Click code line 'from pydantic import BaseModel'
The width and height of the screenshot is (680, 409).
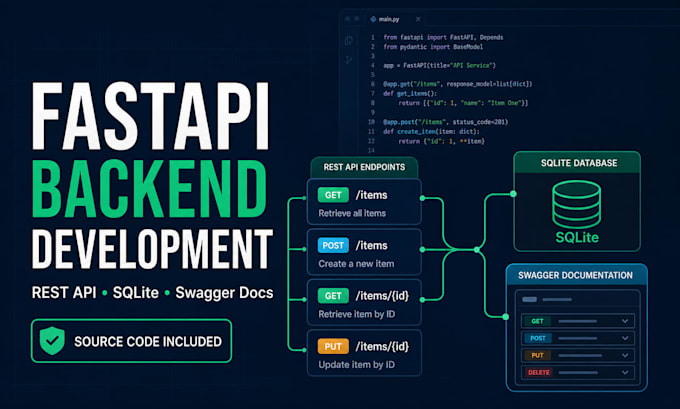coord(433,47)
